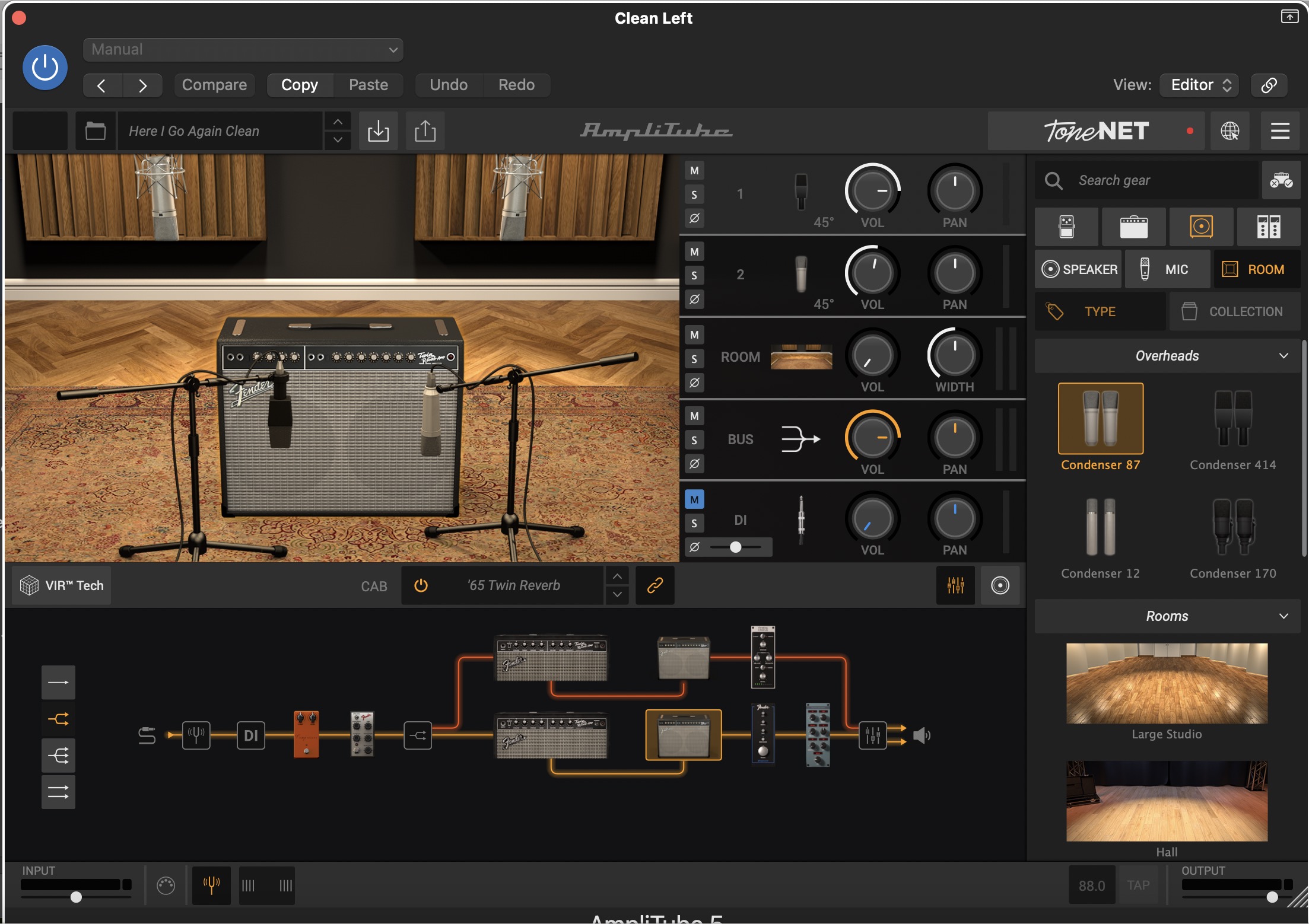This screenshot has height=924, width=1309.
Task: Click the ROOM WIDTH knob
Action: click(955, 355)
